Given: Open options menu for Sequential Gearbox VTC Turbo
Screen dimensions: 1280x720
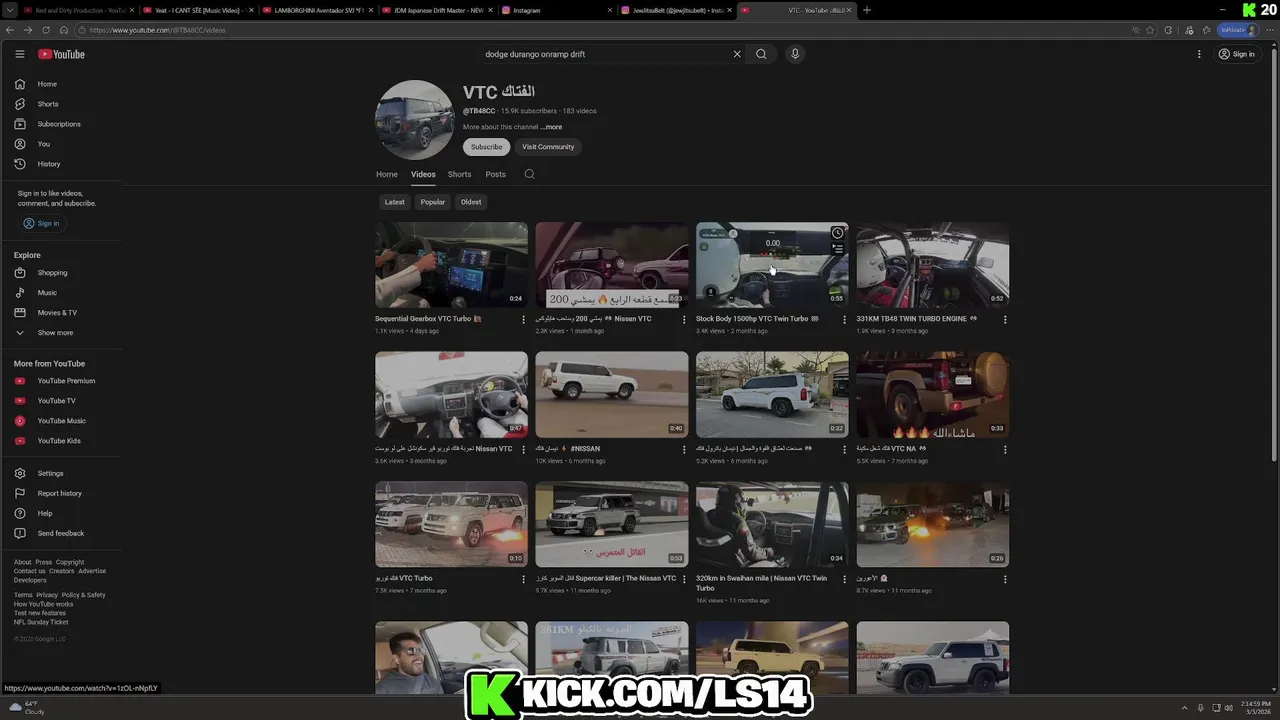Looking at the screenshot, I should pos(523,320).
